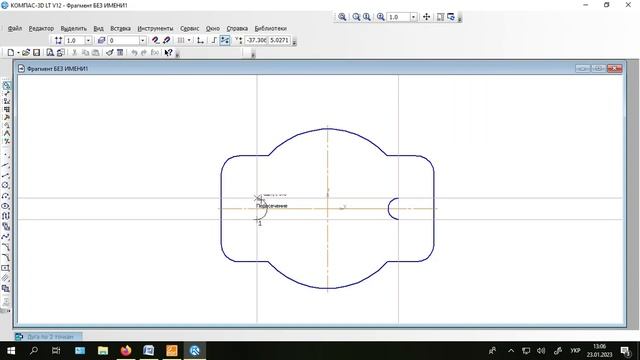Open the Windows Start button
640x360 pixels.
11,351
